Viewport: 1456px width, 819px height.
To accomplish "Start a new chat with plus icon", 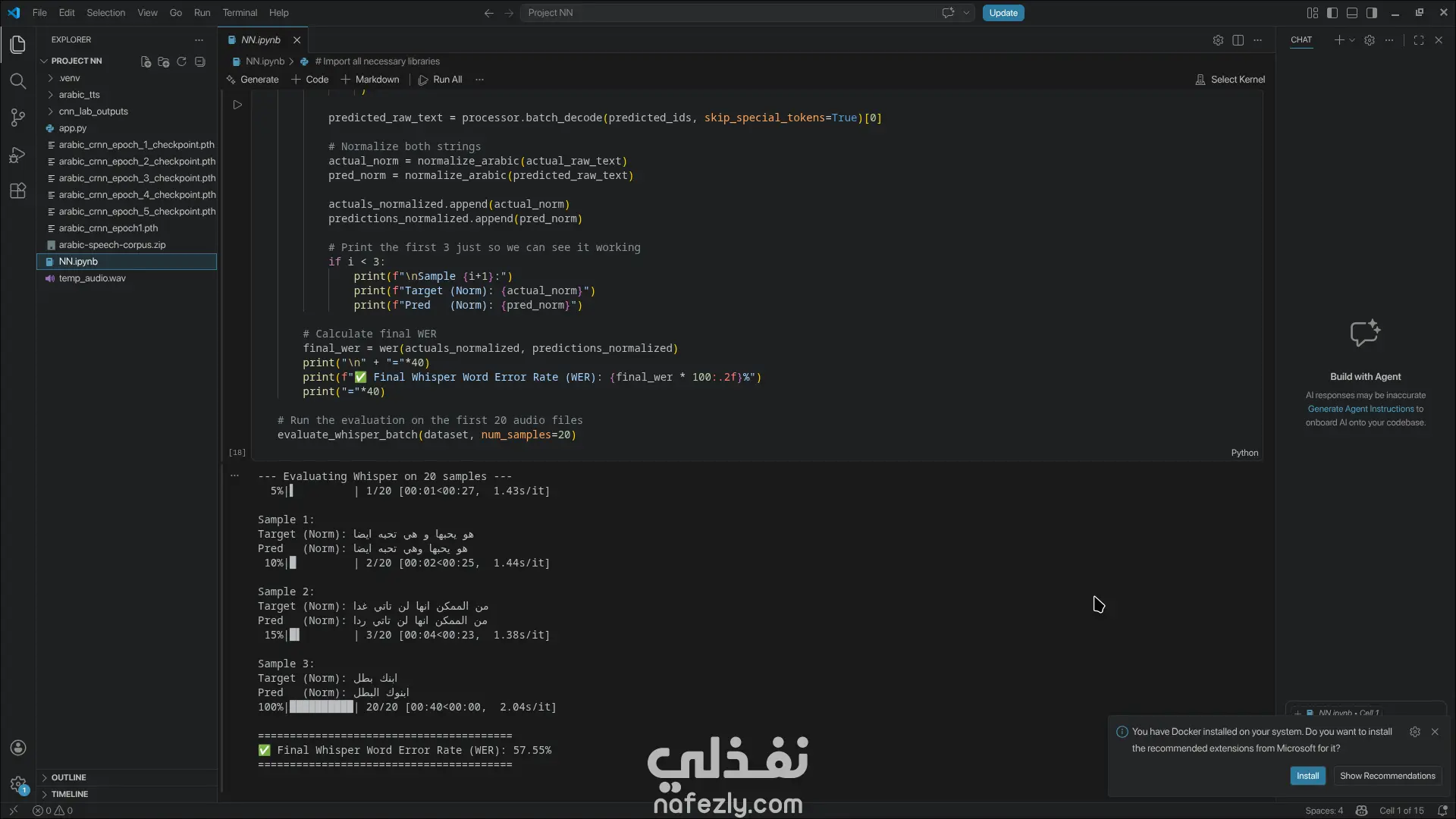I will [1339, 40].
